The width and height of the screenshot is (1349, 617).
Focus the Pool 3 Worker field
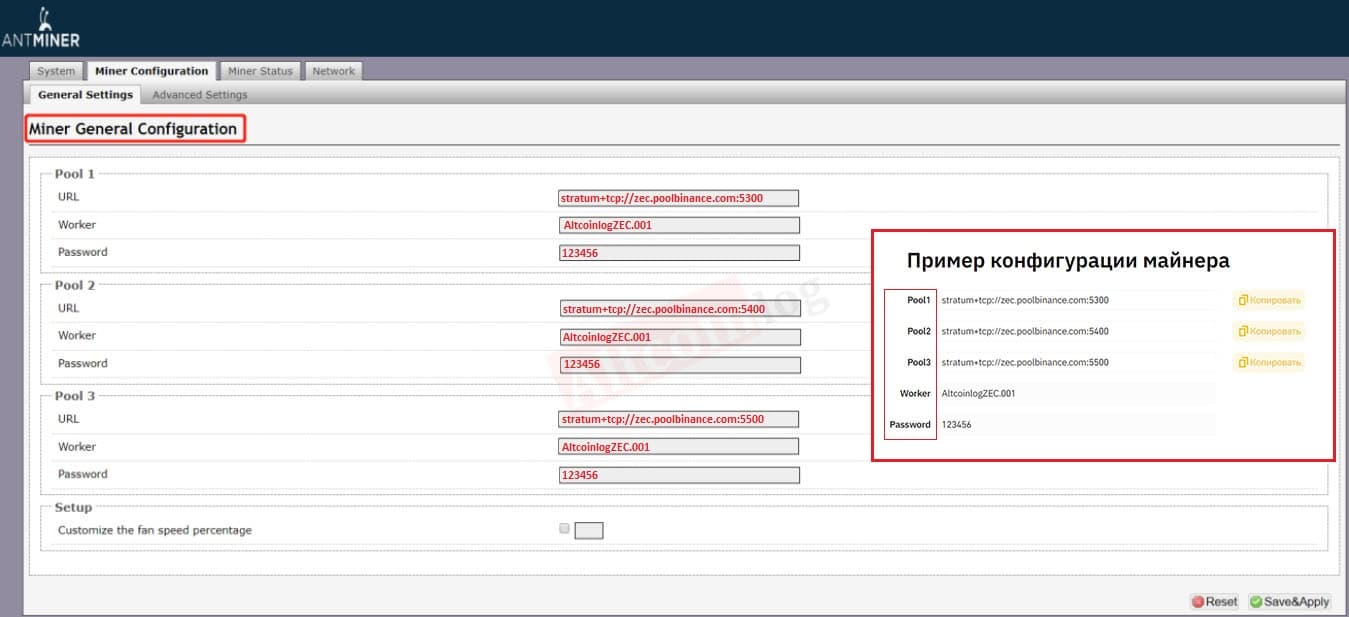point(679,447)
